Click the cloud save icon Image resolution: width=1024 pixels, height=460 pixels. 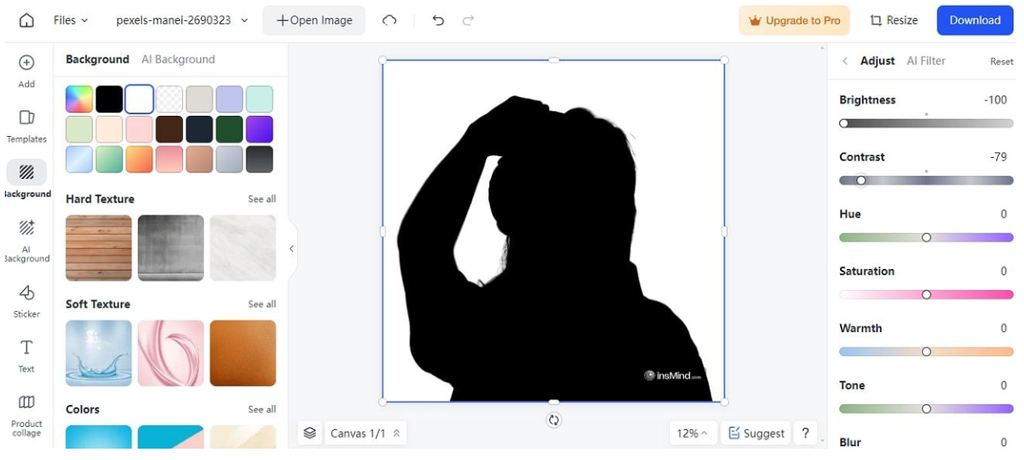tap(389, 20)
